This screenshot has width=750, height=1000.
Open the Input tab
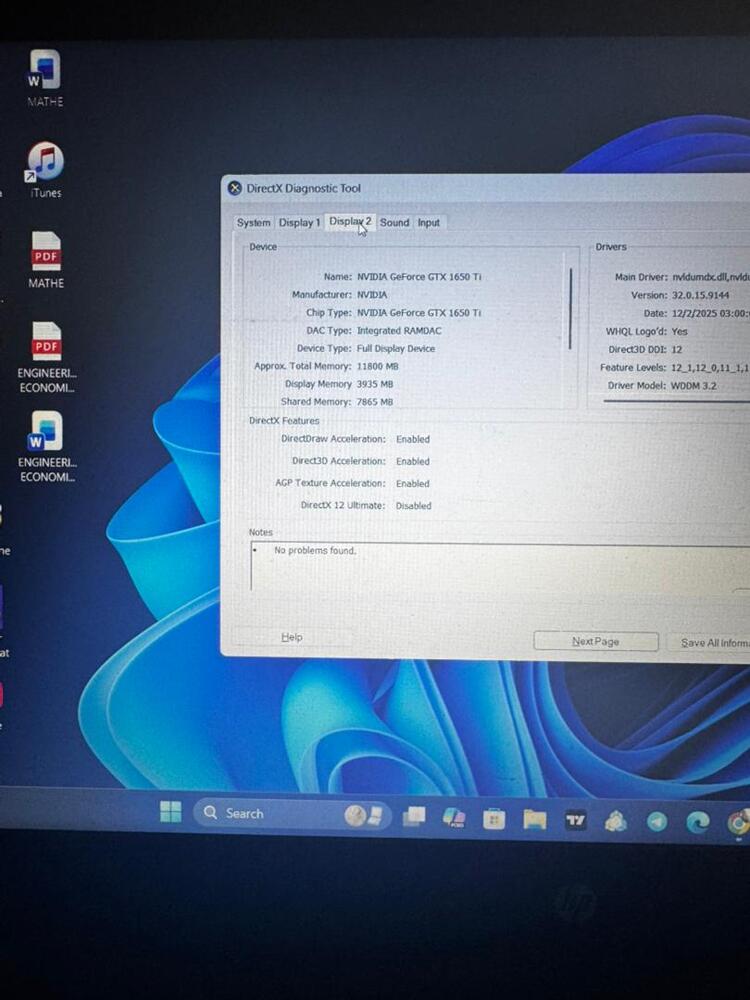click(428, 223)
